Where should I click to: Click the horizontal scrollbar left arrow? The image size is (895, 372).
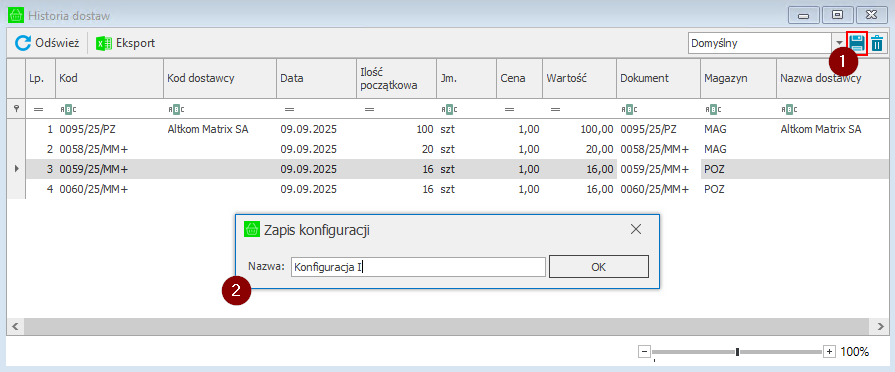tap(15, 327)
